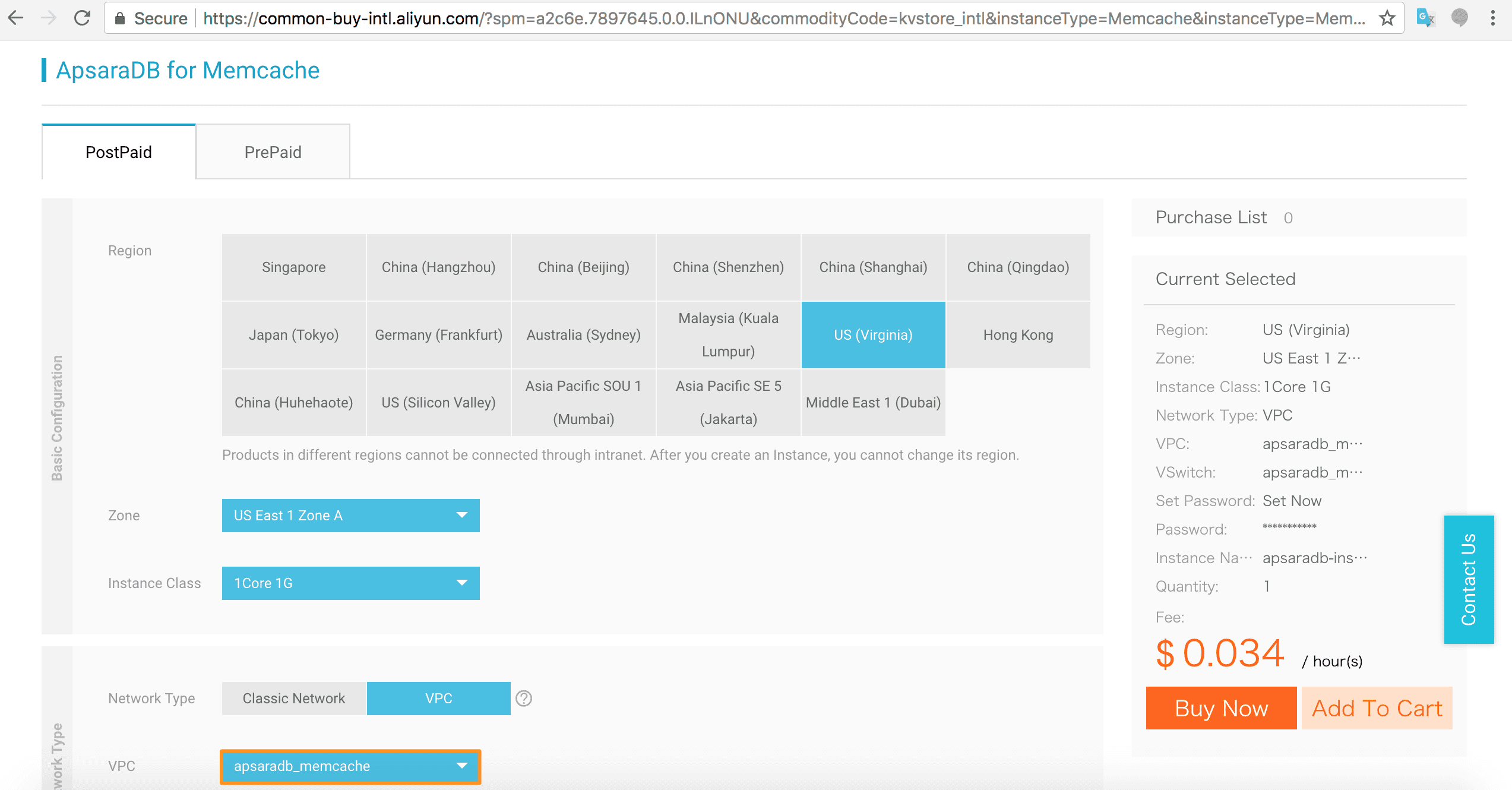
Task: Select the VPC network type option
Action: (438, 699)
